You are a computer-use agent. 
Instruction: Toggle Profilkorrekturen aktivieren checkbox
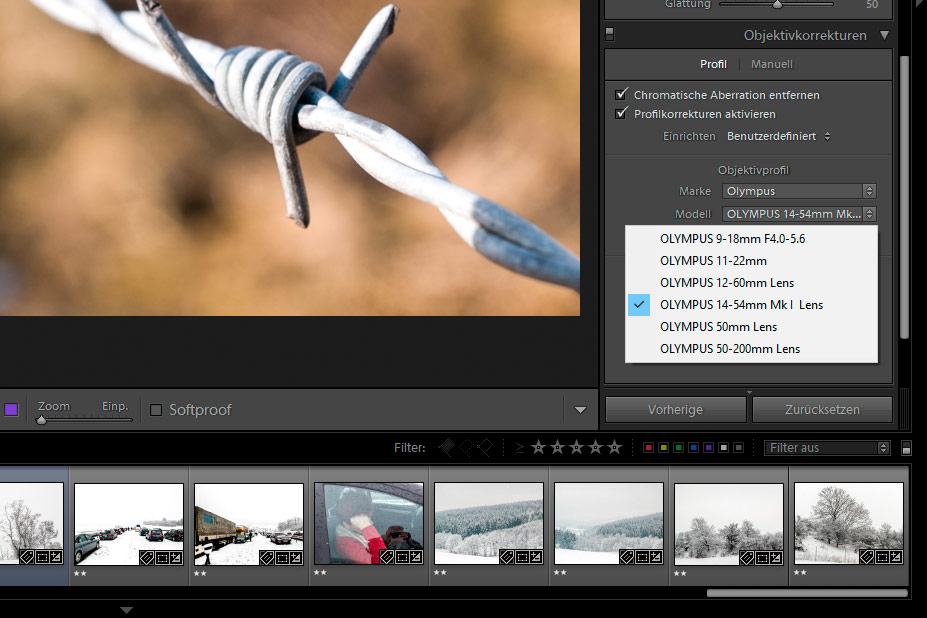621,113
